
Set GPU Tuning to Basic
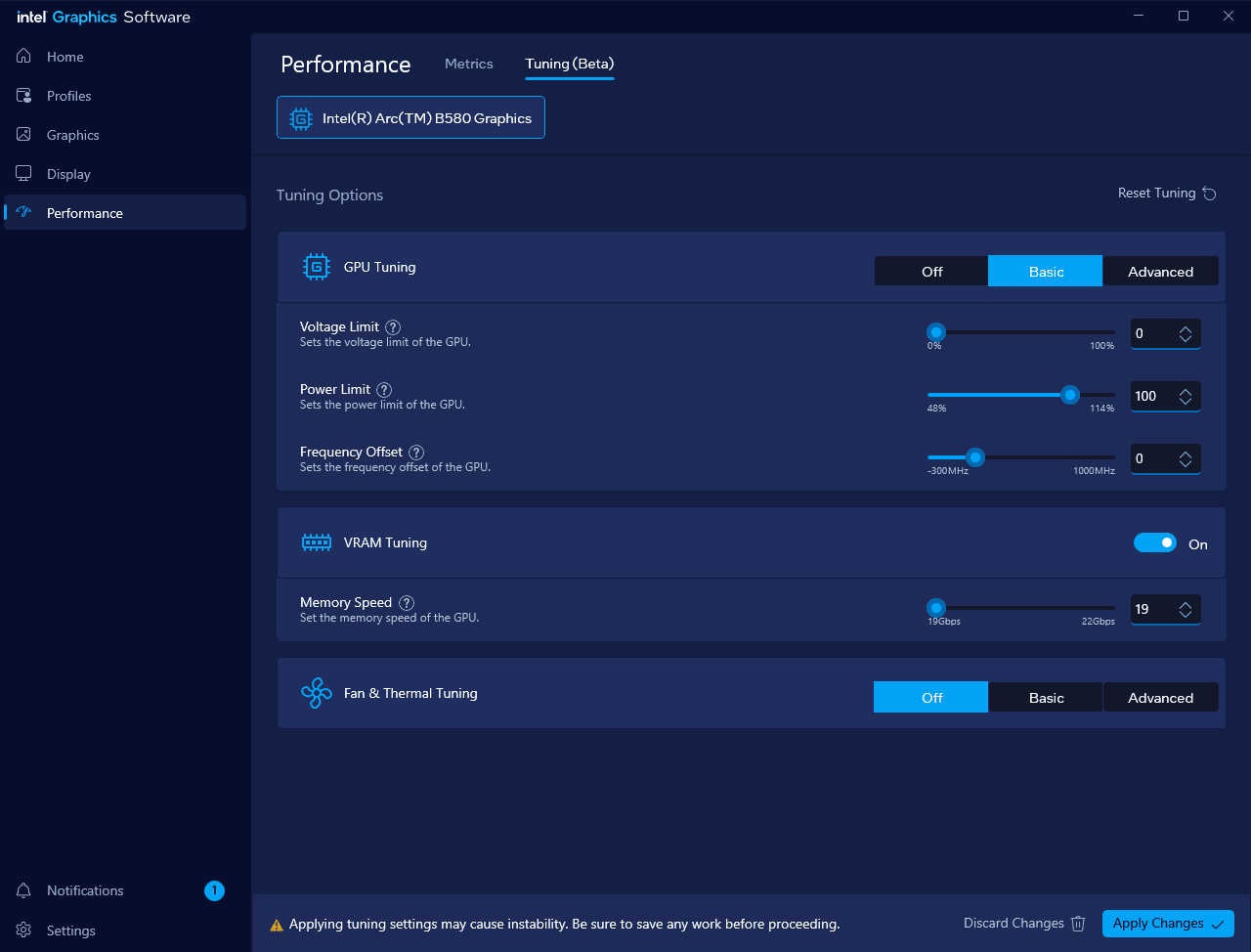coord(1046,272)
